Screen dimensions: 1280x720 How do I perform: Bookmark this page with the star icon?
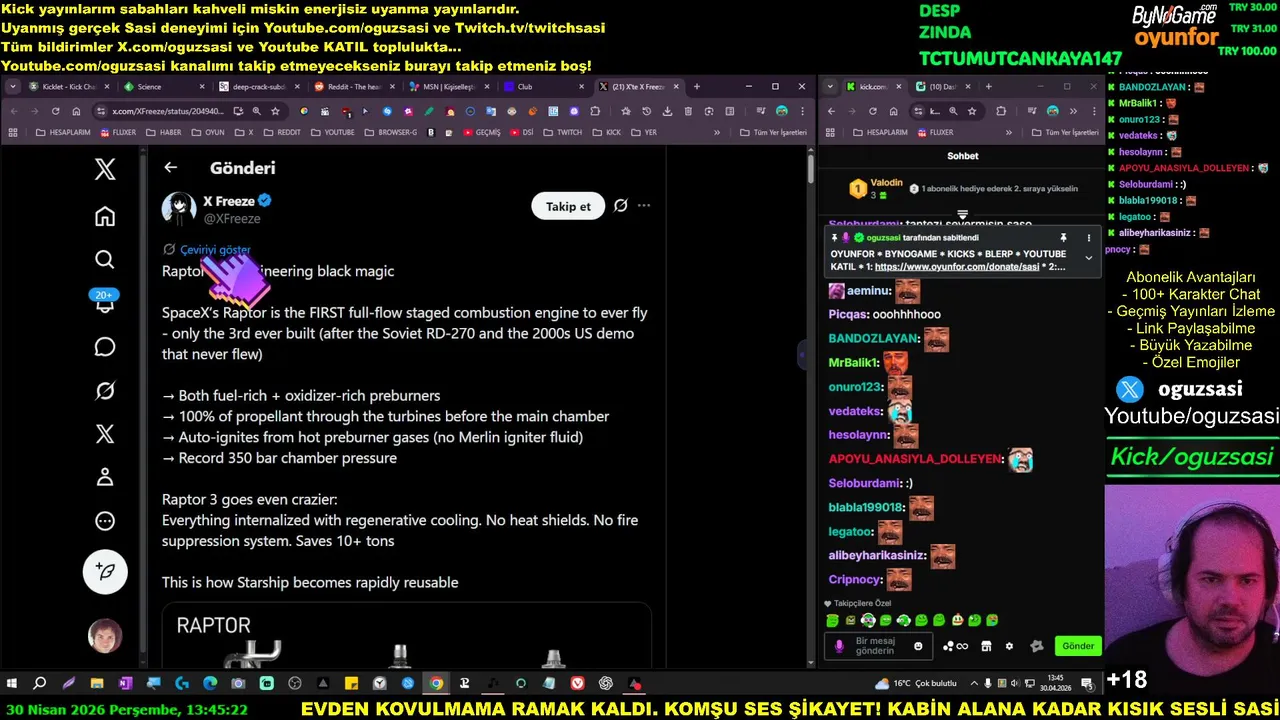tap(275, 111)
